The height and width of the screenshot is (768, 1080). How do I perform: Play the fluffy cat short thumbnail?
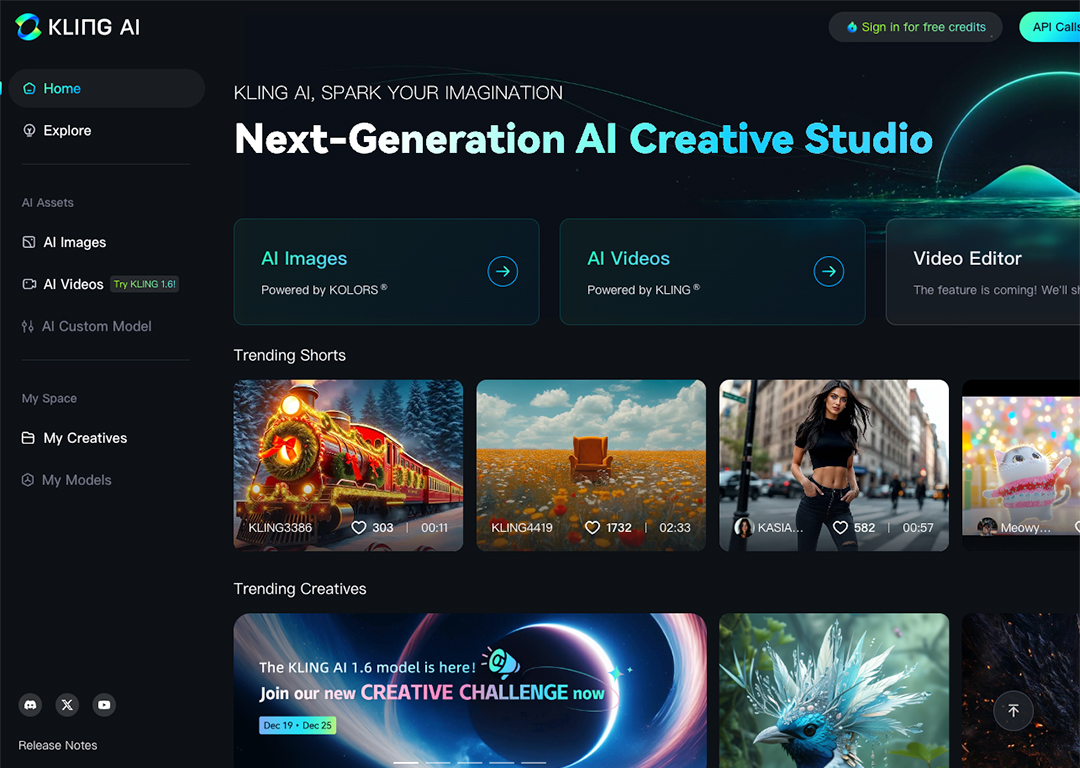pos(1021,465)
